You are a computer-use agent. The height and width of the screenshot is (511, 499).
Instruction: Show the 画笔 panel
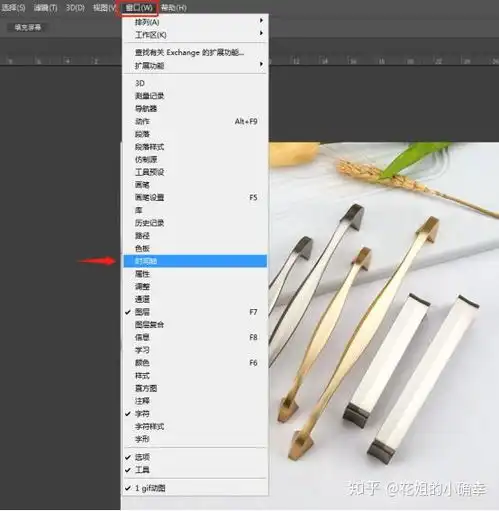[x=195, y=185]
